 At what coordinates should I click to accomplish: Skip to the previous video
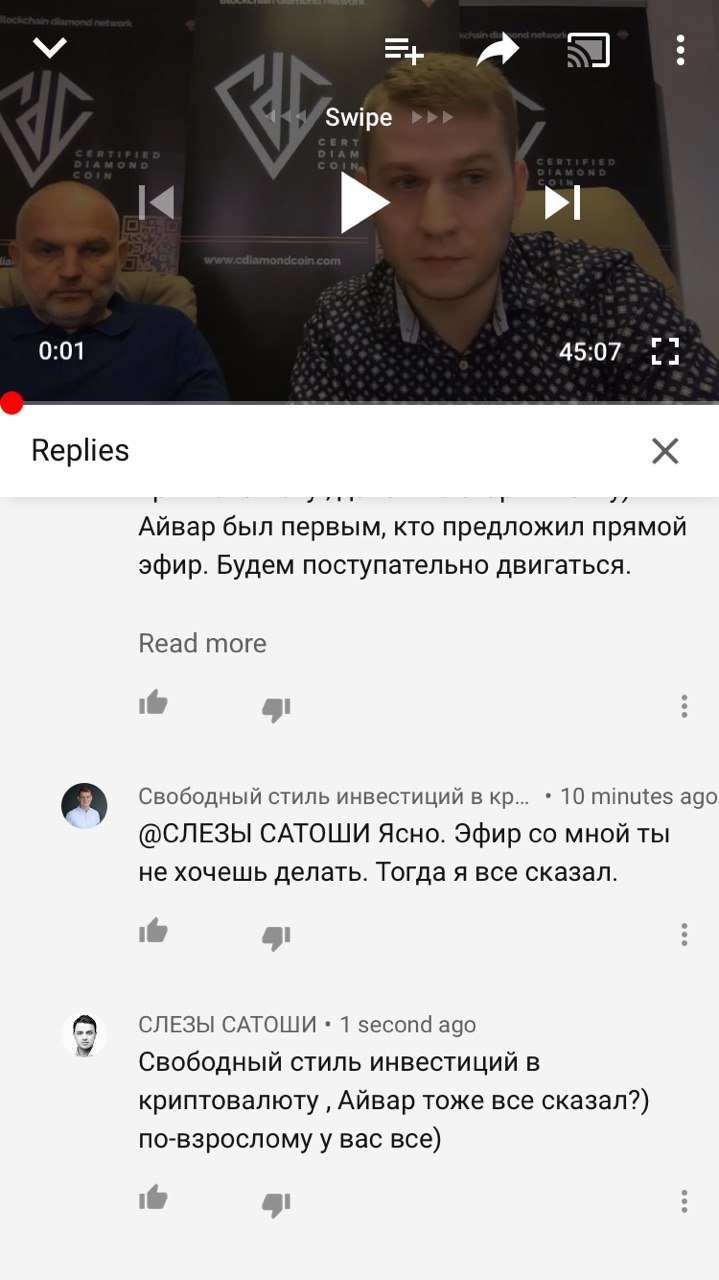(157, 203)
